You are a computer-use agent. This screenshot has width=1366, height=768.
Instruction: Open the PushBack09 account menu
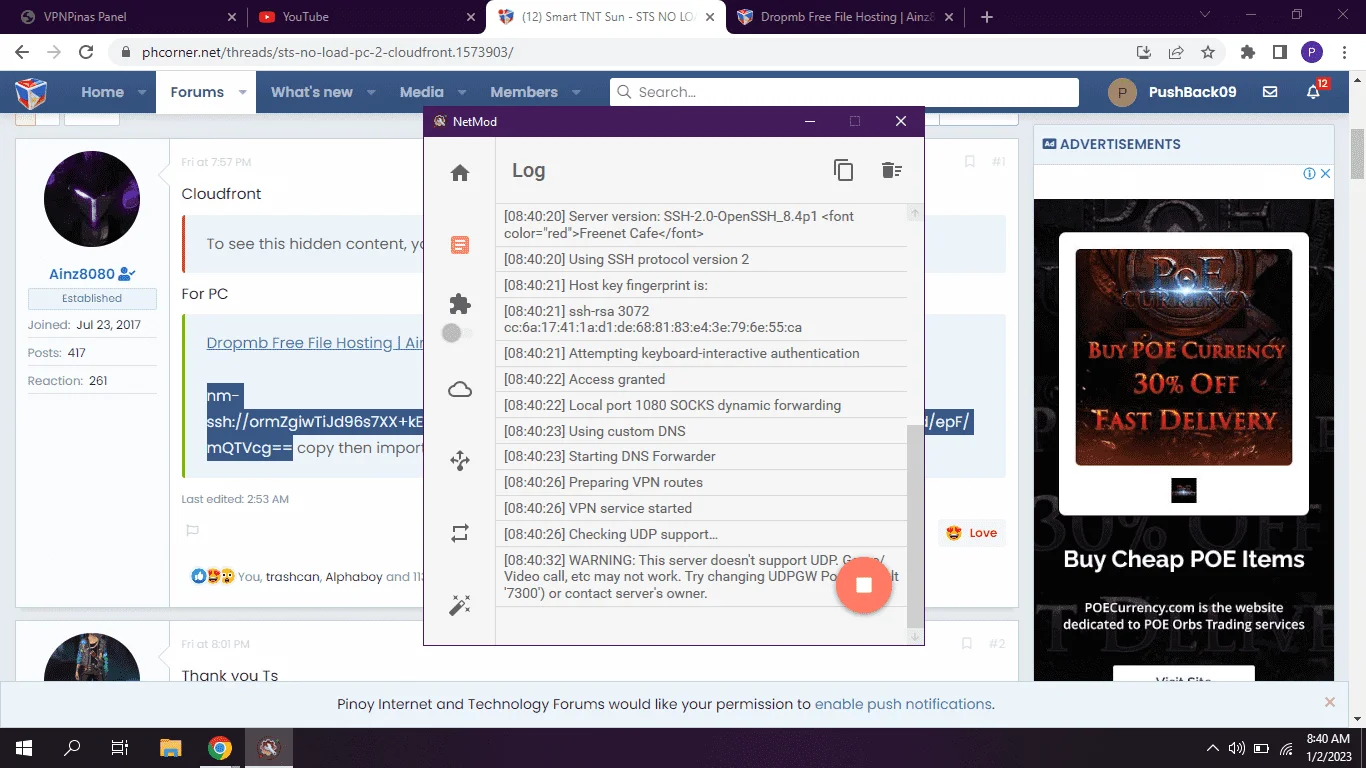(x=1173, y=92)
